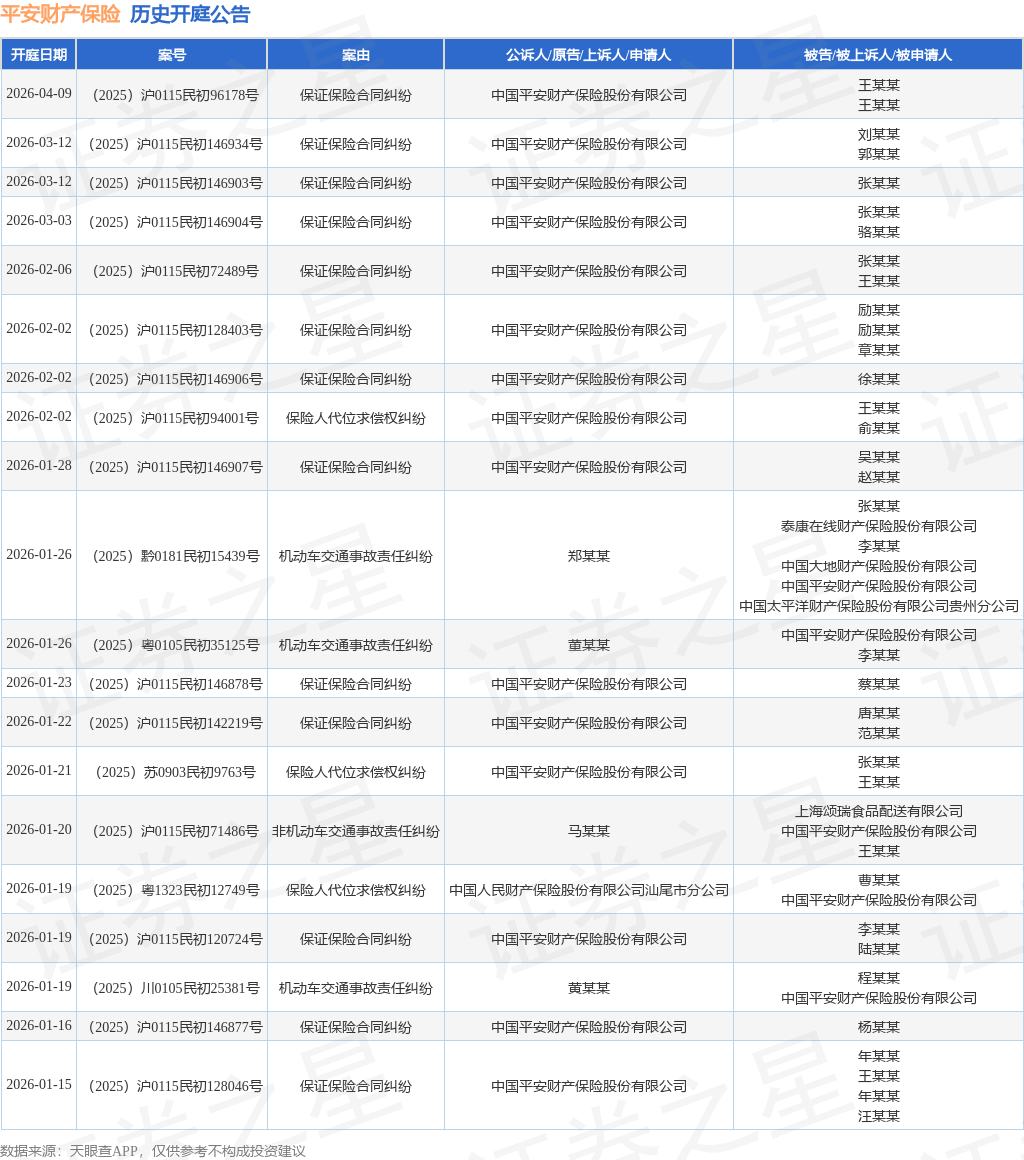The width and height of the screenshot is (1024, 1160).
Task: Click defendant 俞某某
Action: click(x=878, y=428)
